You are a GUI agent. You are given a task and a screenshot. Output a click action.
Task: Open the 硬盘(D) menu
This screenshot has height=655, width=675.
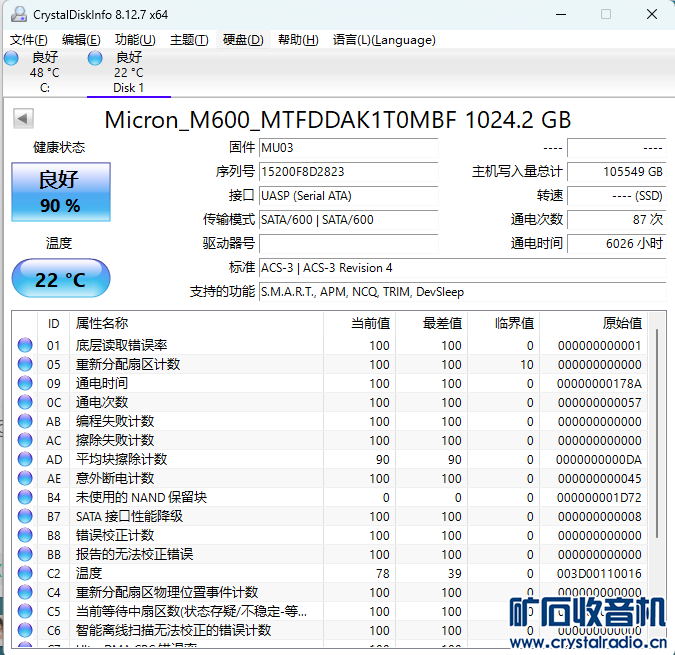point(243,40)
